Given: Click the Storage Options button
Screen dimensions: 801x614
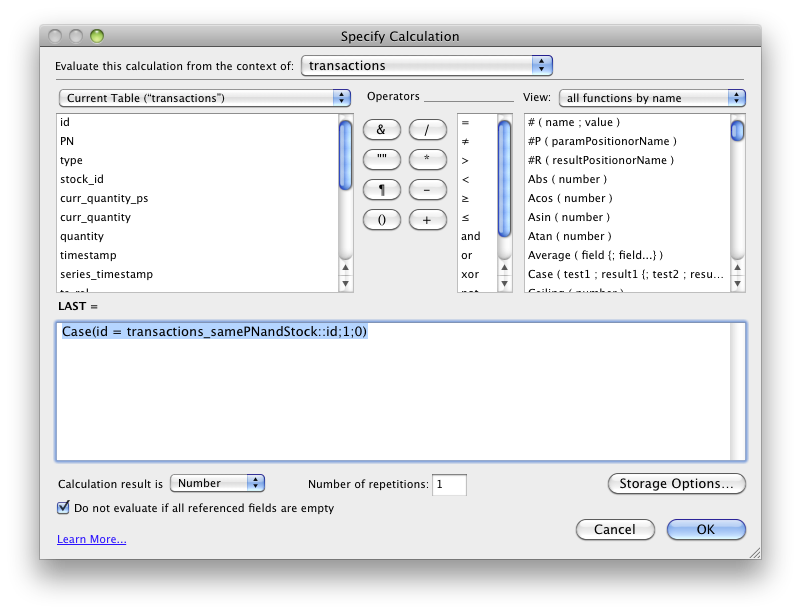Looking at the screenshot, I should coord(676,483).
